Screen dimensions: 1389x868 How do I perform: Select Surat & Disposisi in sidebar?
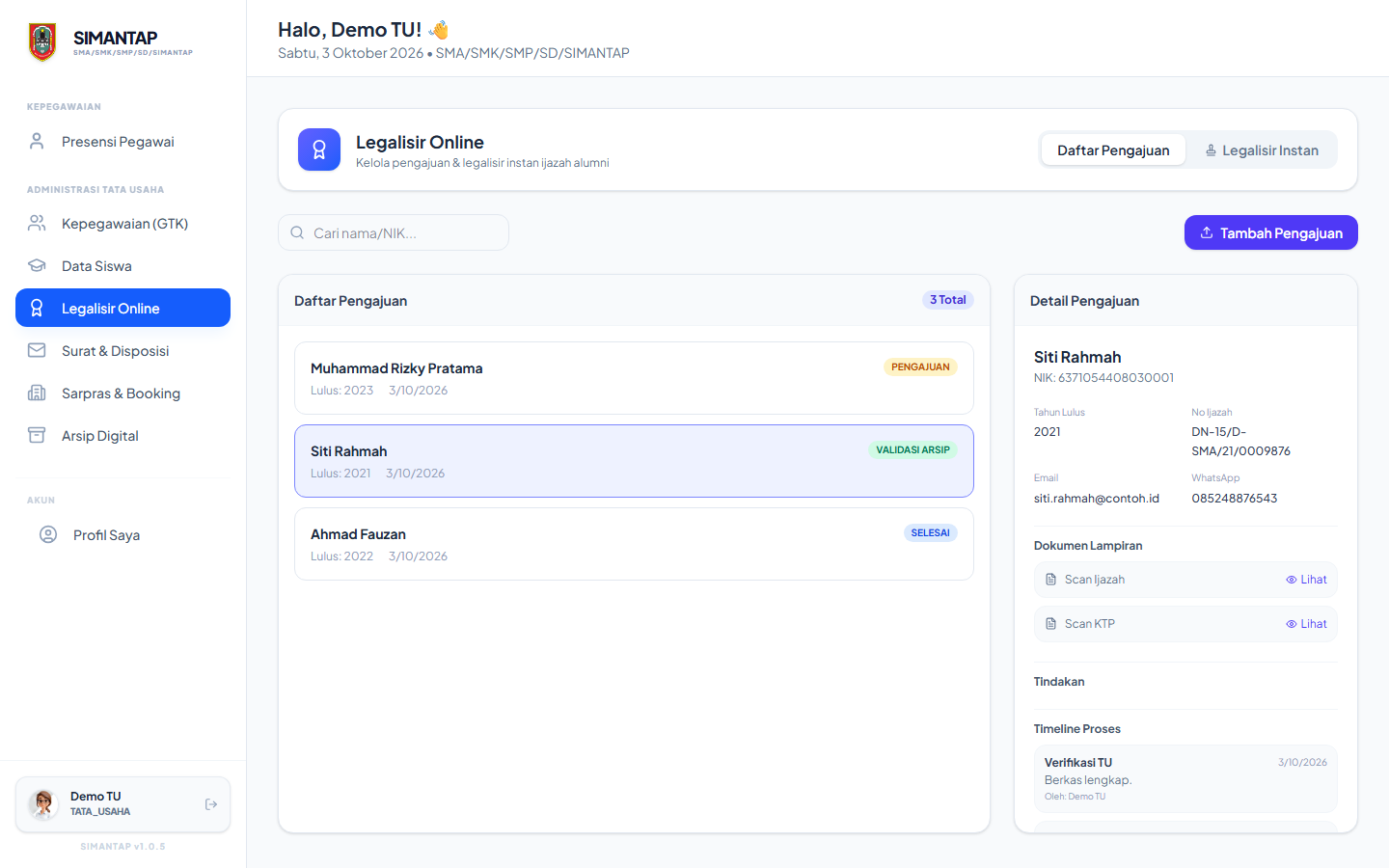click(x=123, y=351)
